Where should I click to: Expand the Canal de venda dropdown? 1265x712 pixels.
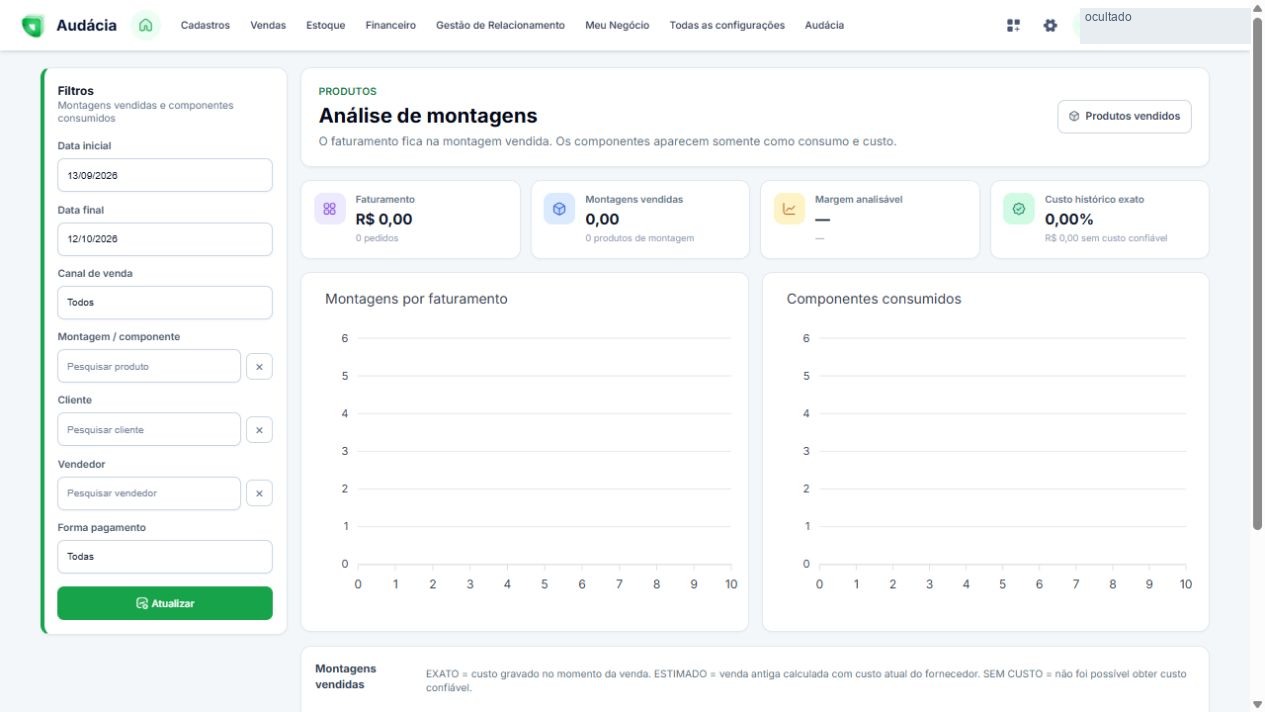click(165, 303)
